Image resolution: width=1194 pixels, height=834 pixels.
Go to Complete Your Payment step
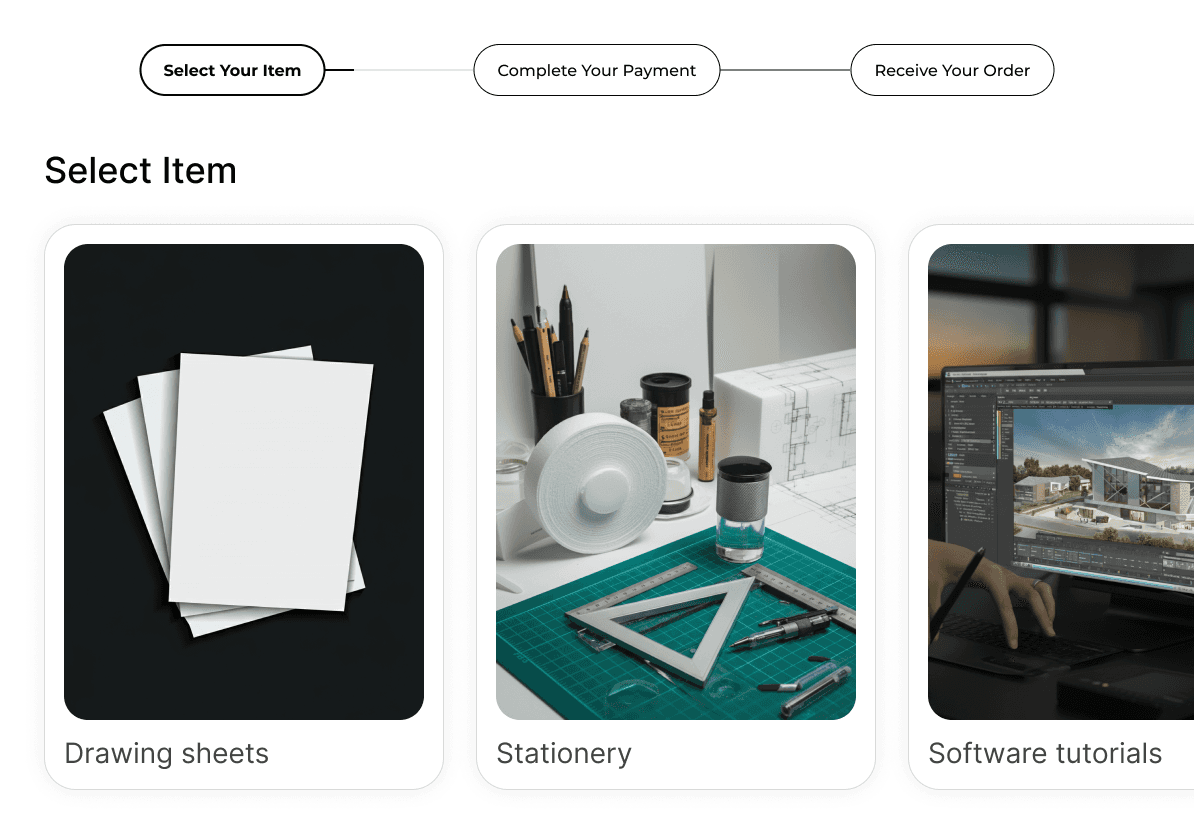pyautogui.click(x=596, y=70)
